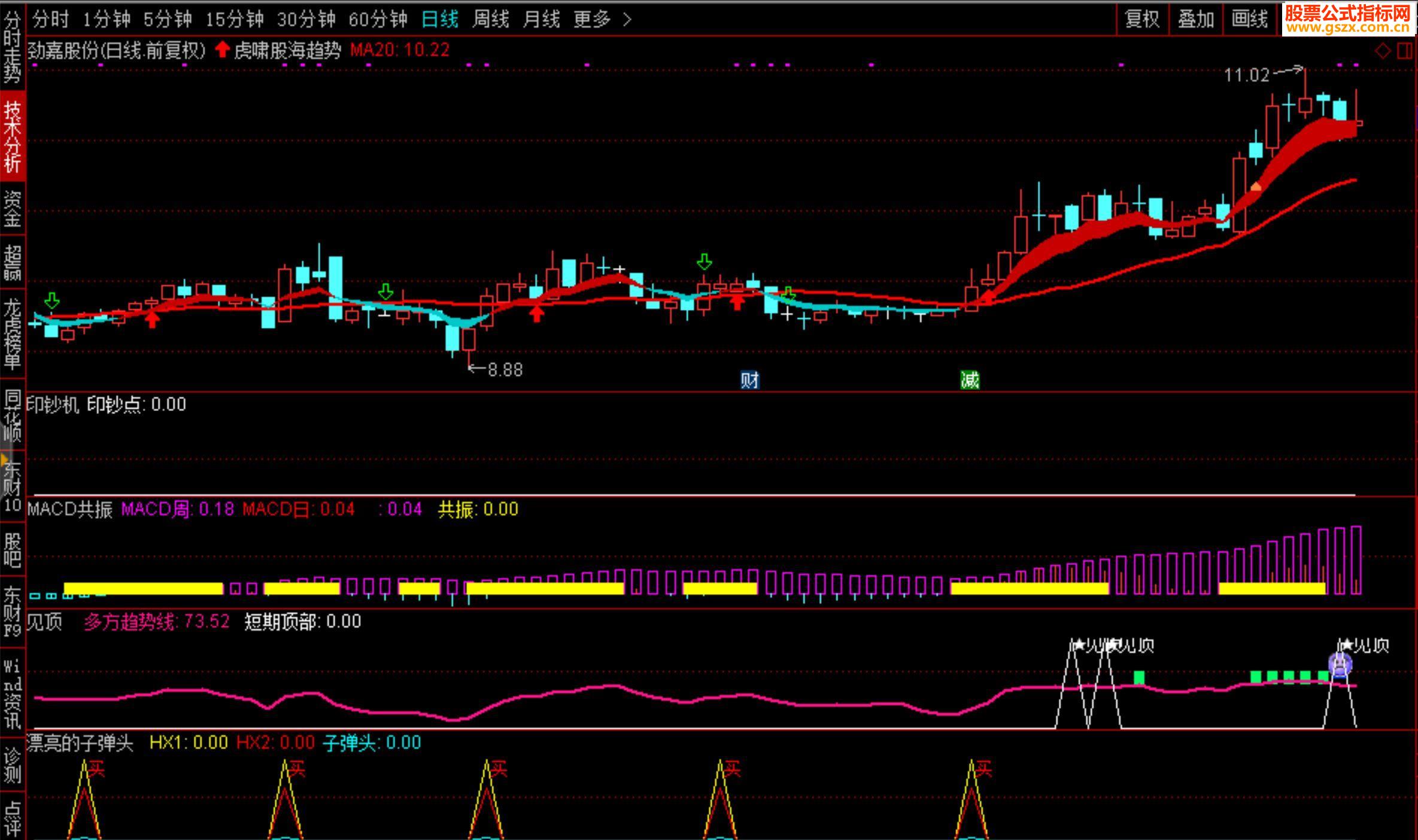1418x840 pixels.
Task: Click the red arrow before 虎啸股海趋势
Action: pos(222,50)
